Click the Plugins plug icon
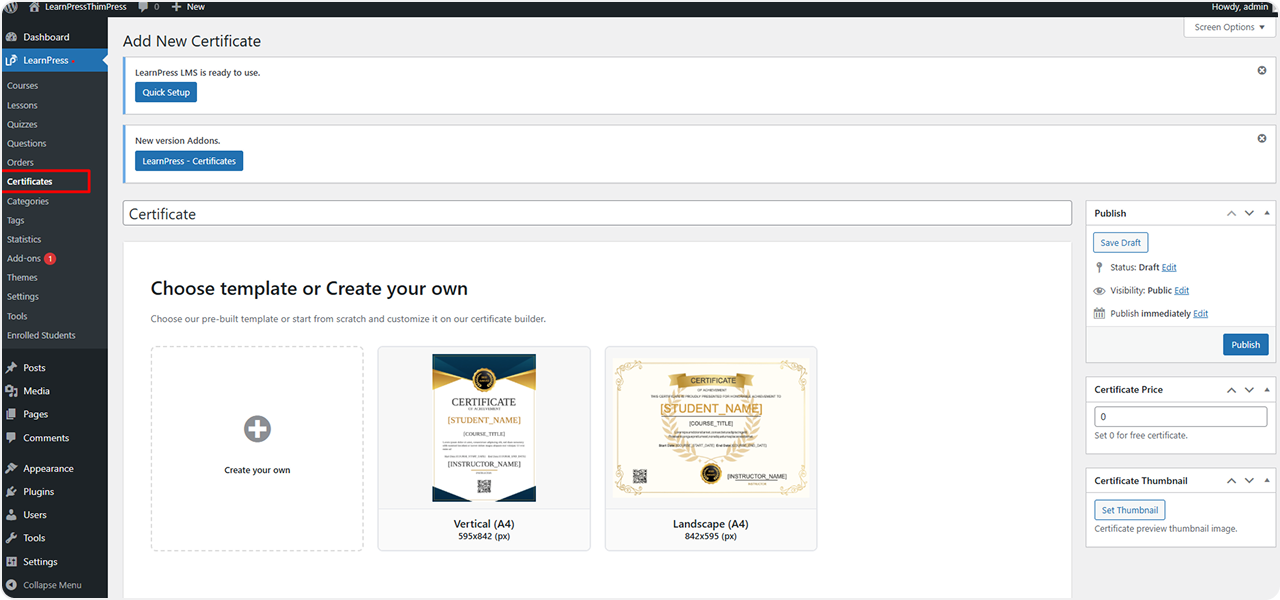The height and width of the screenshot is (600, 1280). click(x=11, y=492)
